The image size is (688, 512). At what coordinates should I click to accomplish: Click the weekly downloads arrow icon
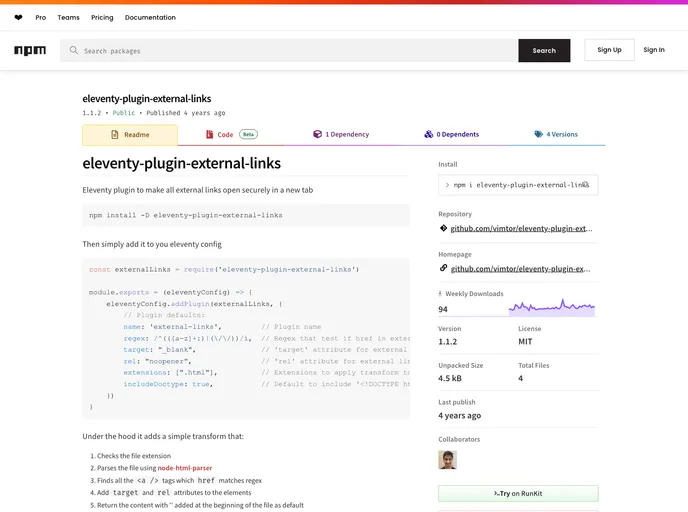click(x=440, y=294)
